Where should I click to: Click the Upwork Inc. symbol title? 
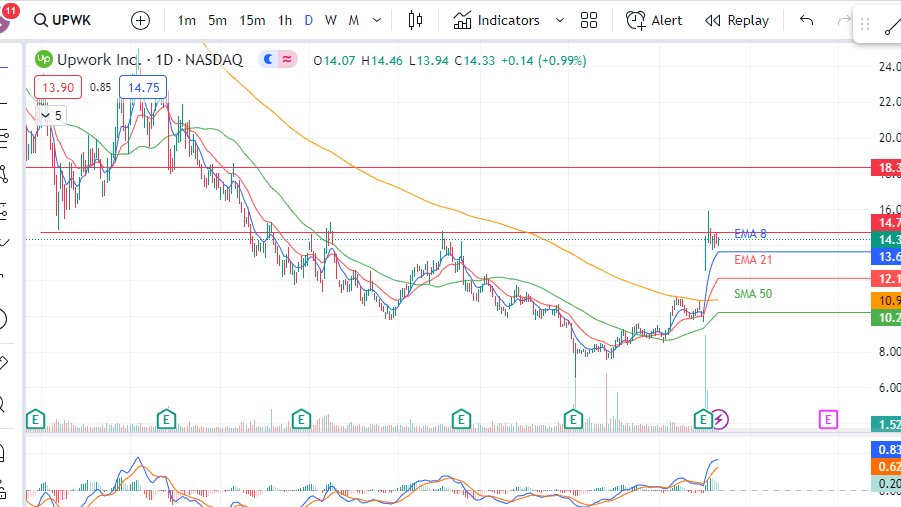[x=150, y=60]
